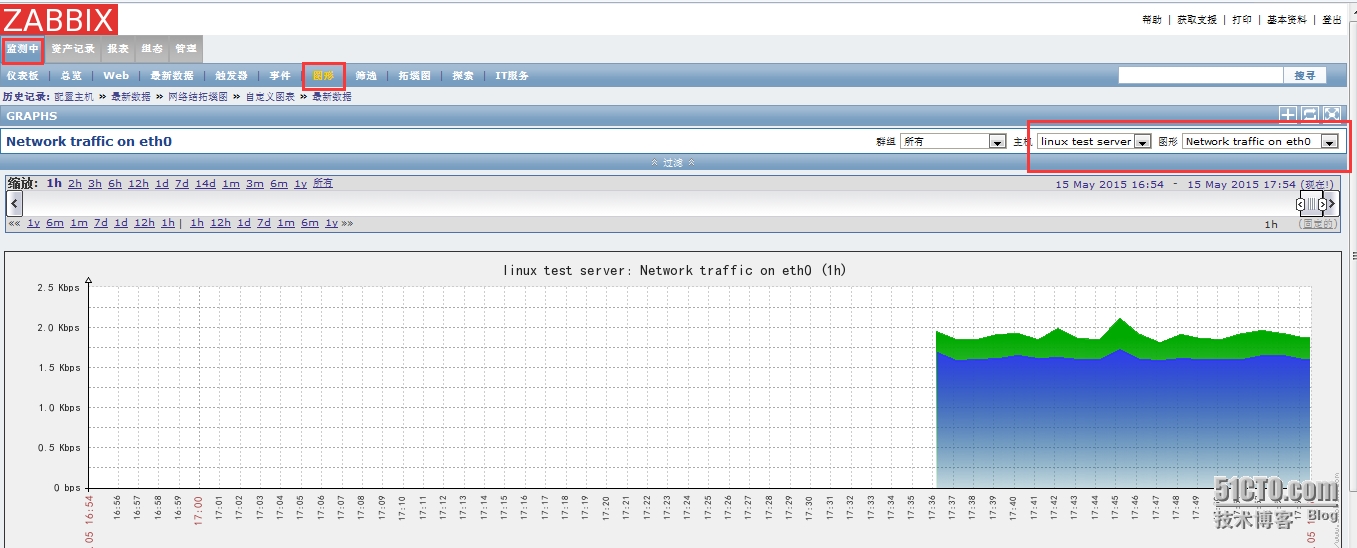Click 自定义图表 in history breadcrumb
Image resolution: width=1357 pixels, height=548 pixels.
[270, 97]
